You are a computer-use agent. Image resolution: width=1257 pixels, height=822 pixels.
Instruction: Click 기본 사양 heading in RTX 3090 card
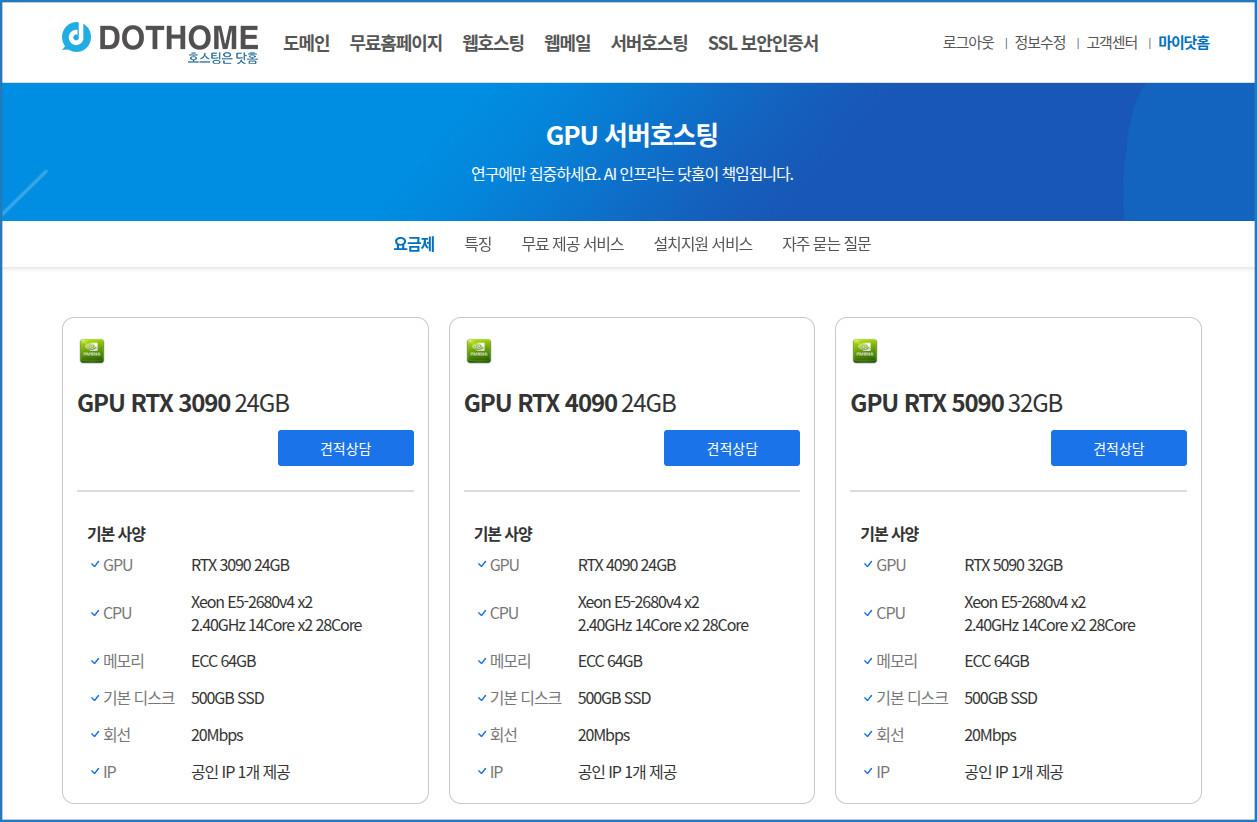click(117, 534)
